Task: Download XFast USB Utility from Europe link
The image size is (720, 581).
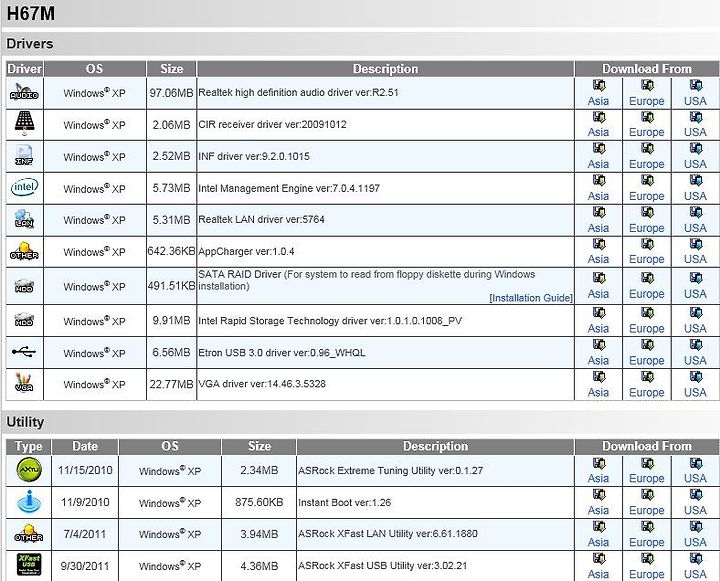Action: [x=647, y=575]
